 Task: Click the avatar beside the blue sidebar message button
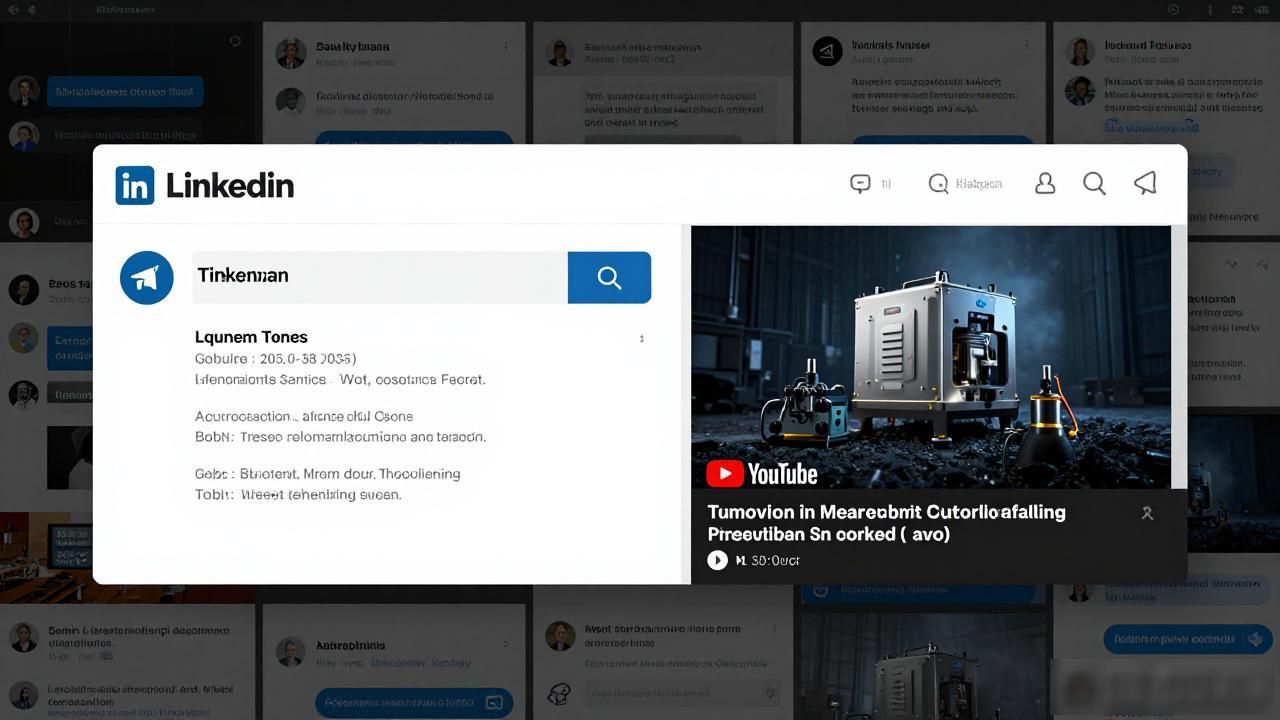[x=24, y=91]
